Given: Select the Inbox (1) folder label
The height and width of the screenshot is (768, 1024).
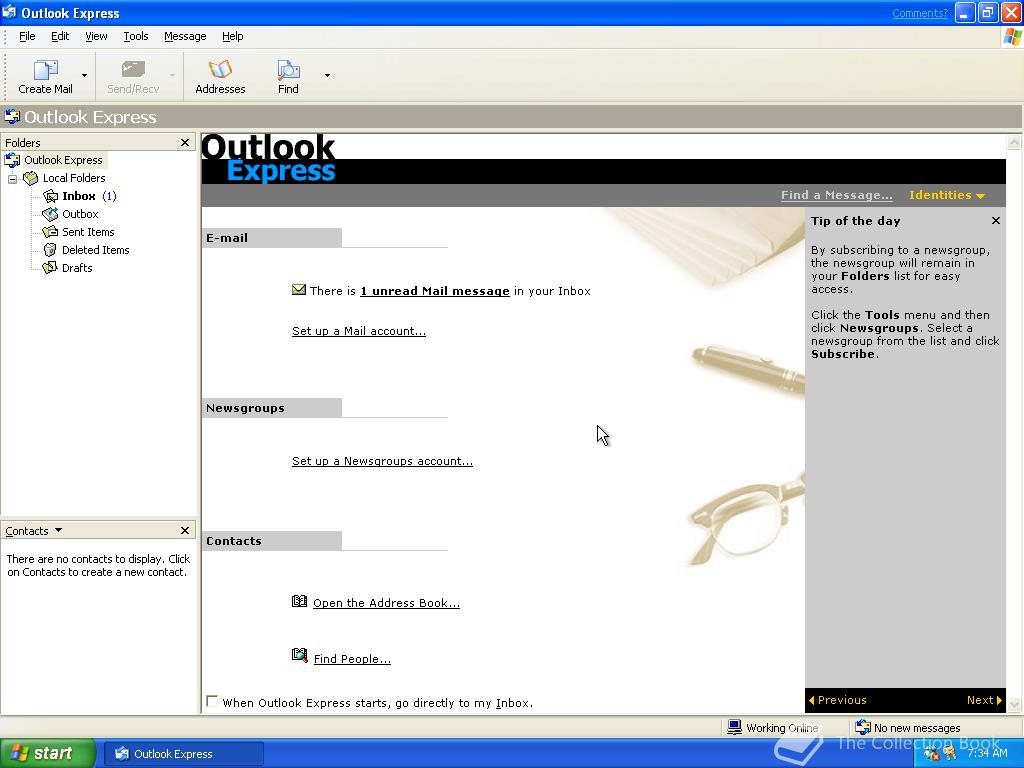Looking at the screenshot, I should (x=89, y=196).
